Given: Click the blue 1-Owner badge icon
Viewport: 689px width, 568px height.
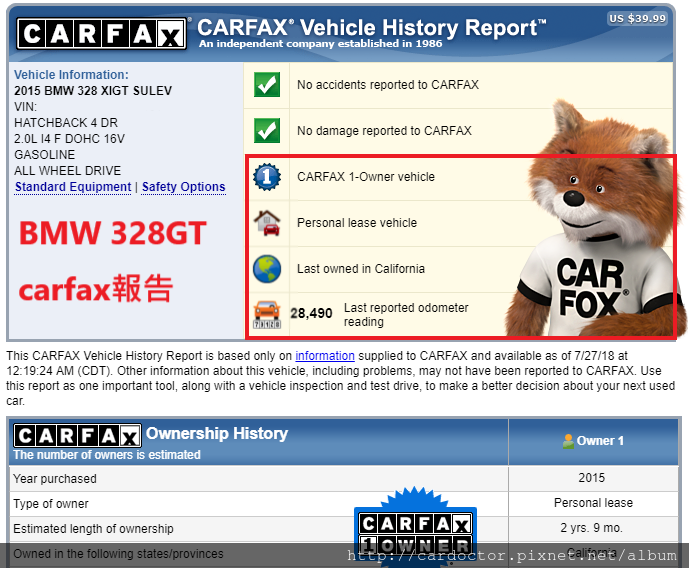Looking at the screenshot, I should 267,177.
